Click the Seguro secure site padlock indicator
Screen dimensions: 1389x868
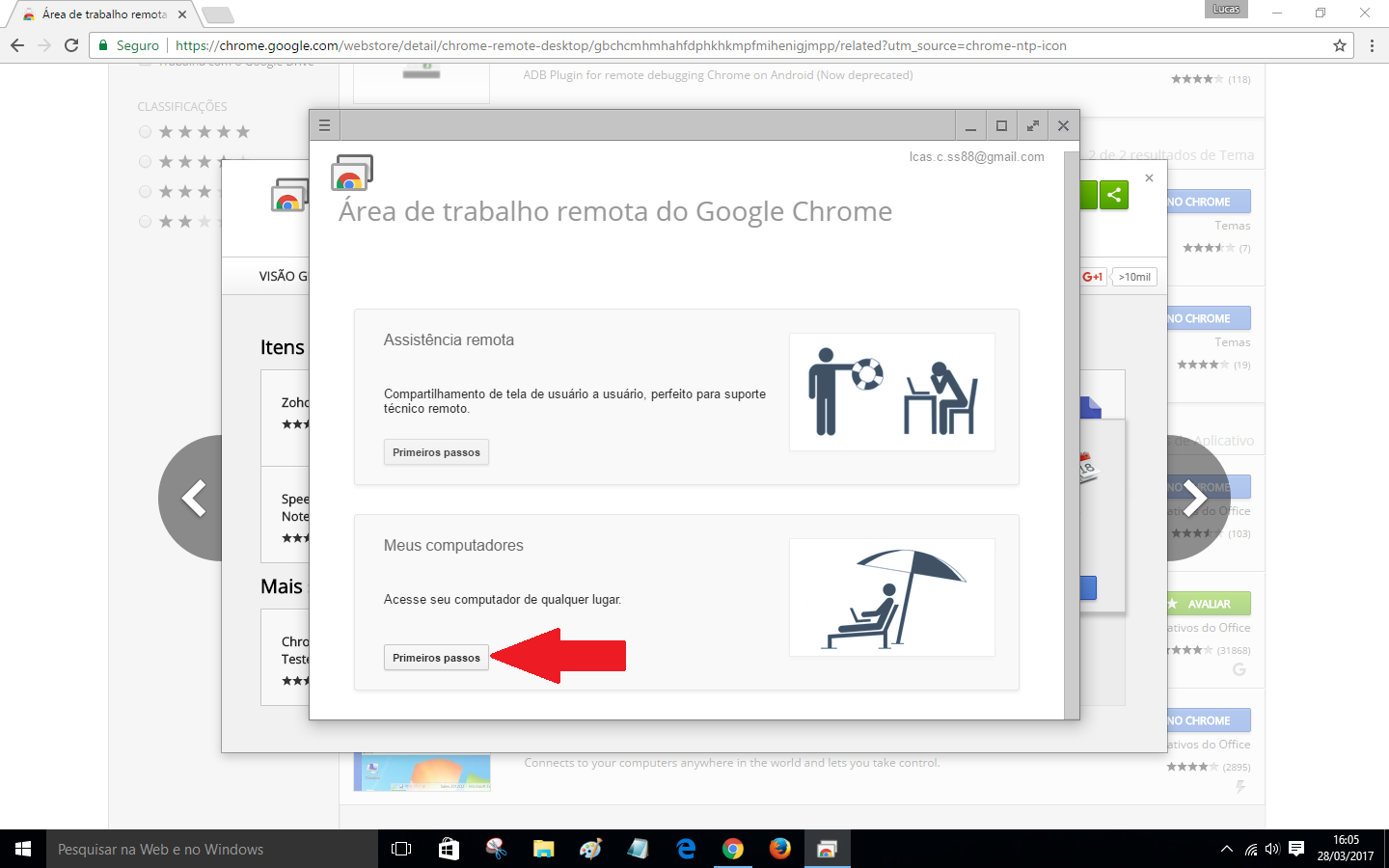click(128, 45)
